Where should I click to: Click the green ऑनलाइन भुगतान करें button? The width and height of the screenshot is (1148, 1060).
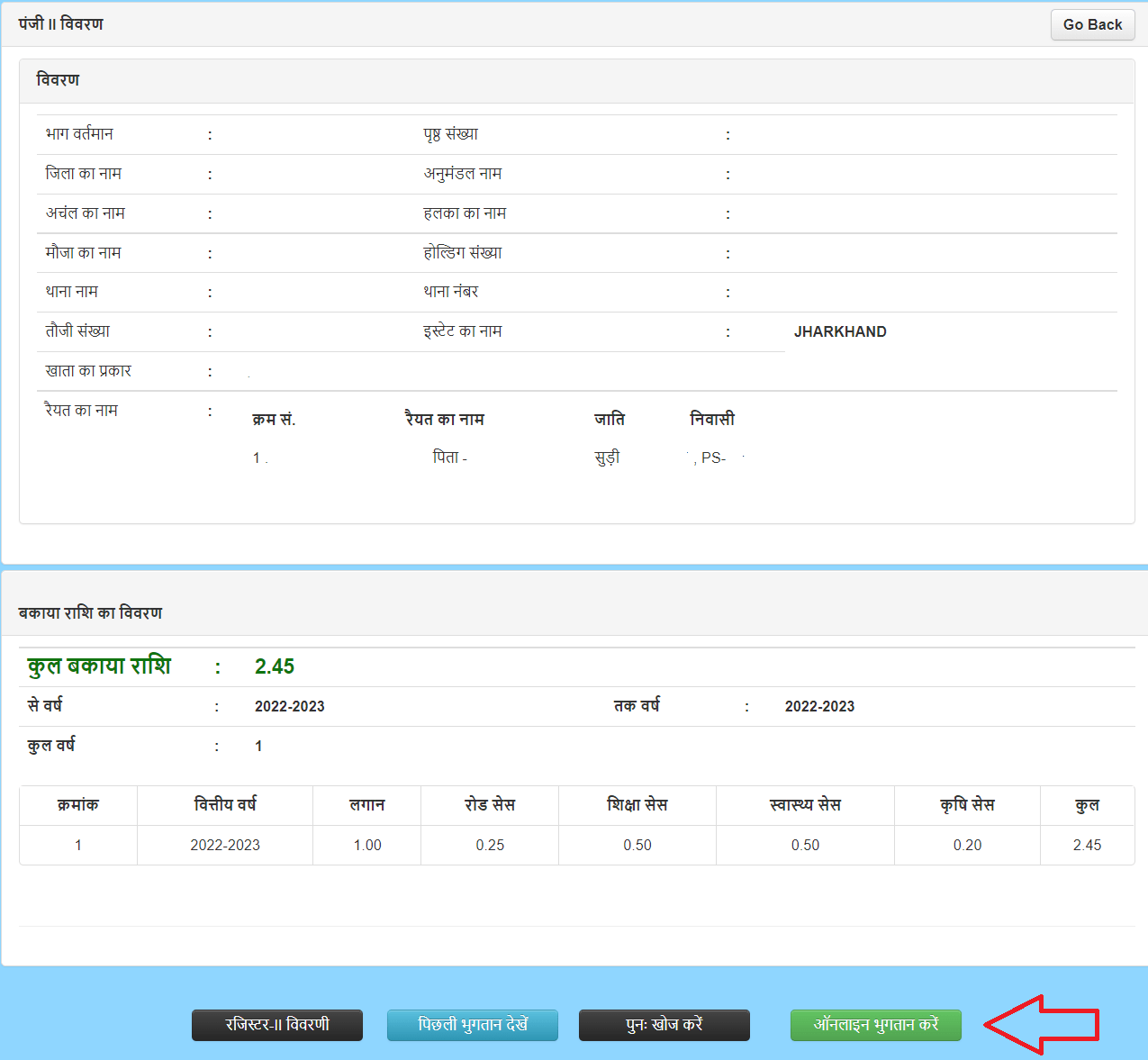875,1025
